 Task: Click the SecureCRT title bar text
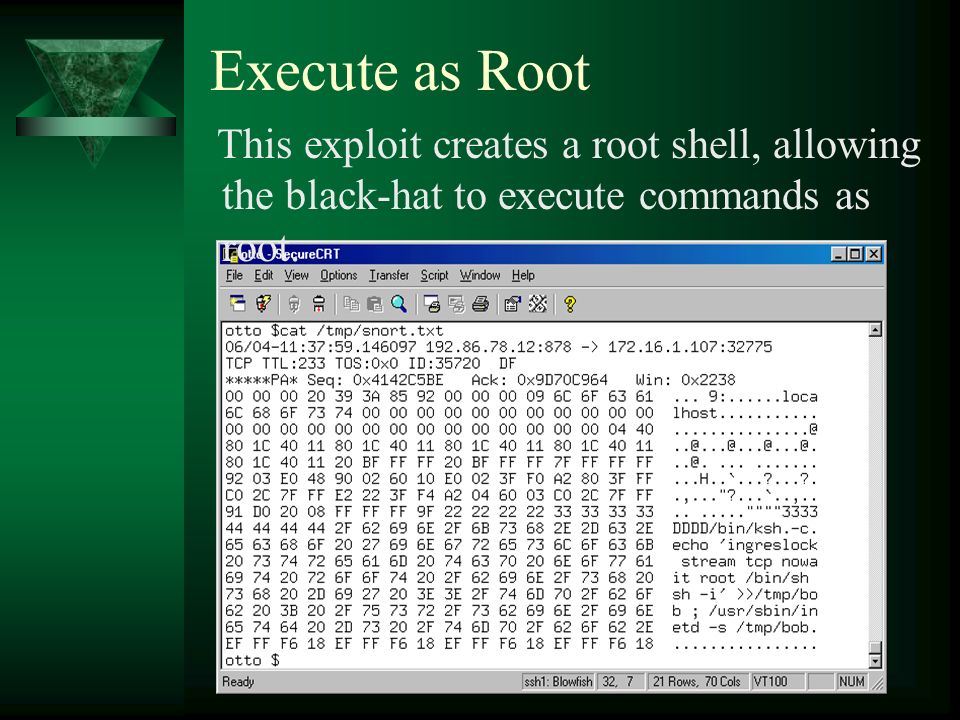pyautogui.click(x=290, y=254)
